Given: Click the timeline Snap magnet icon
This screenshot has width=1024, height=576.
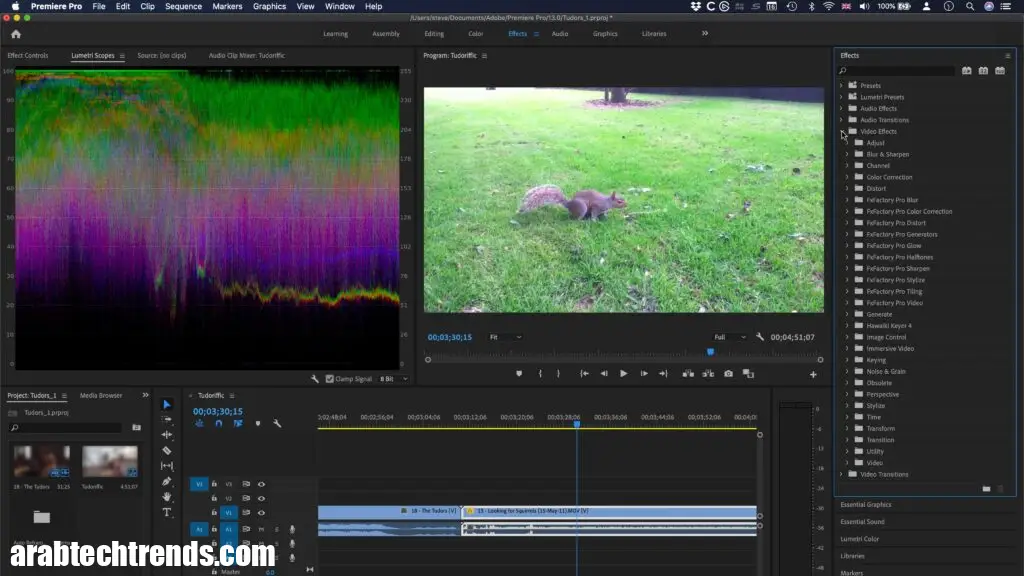Looking at the screenshot, I should (x=218, y=424).
